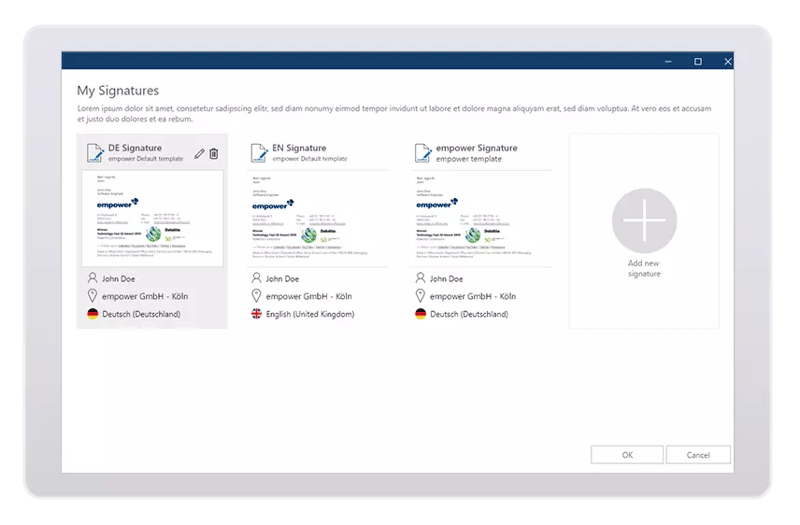Click the EN Signature document icon
The image size is (800, 525).
click(x=259, y=153)
